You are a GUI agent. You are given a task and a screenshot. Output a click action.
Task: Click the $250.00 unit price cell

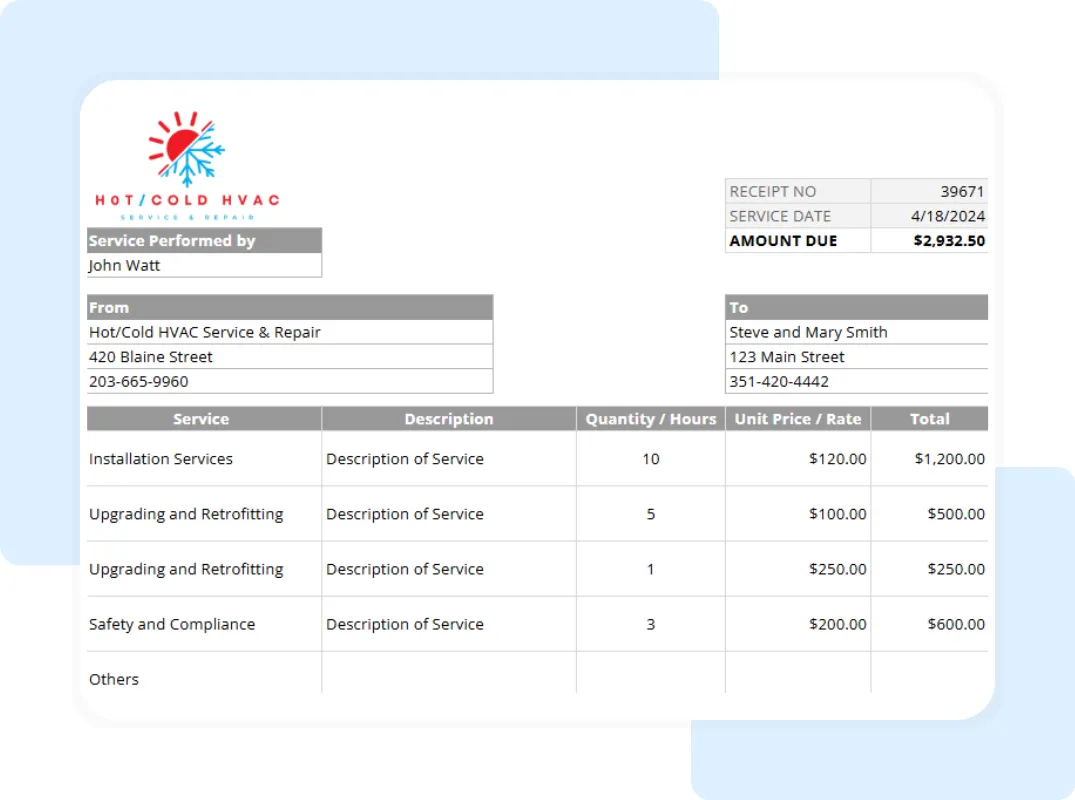pyautogui.click(x=838, y=569)
